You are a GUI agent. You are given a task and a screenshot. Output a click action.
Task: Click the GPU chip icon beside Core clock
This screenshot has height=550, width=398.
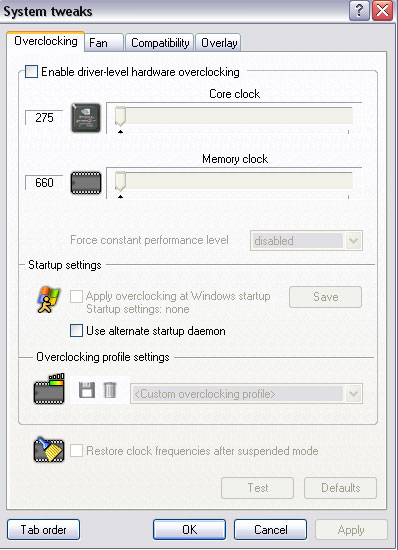(x=86, y=118)
